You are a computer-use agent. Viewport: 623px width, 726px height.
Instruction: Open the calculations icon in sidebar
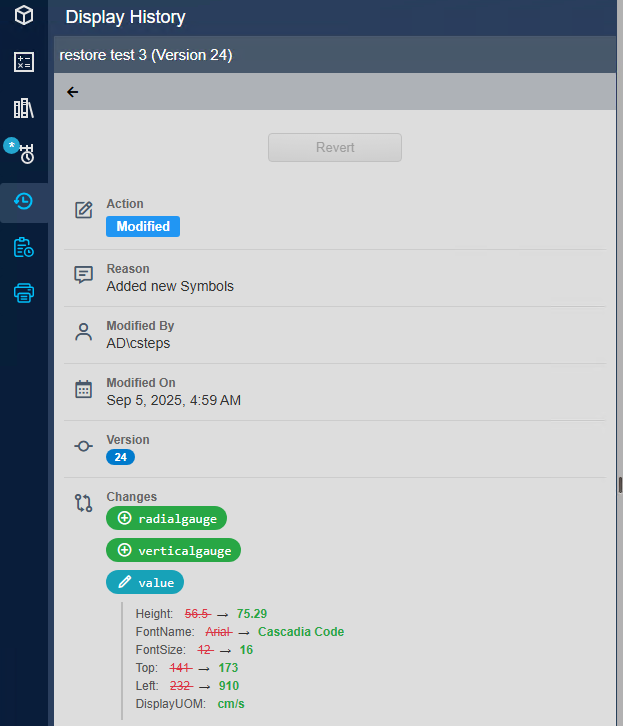(24, 62)
